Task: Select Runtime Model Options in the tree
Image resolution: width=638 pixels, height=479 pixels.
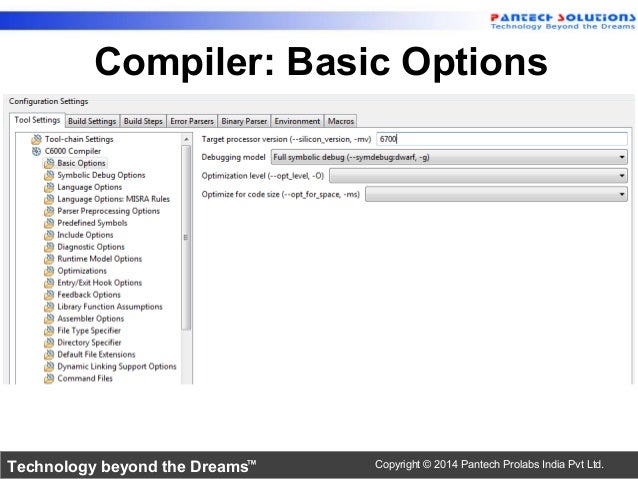Action: pos(100,259)
